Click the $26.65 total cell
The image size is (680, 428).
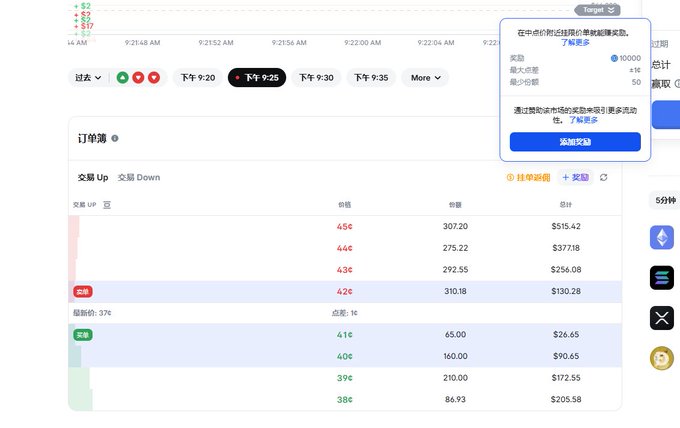[566, 335]
